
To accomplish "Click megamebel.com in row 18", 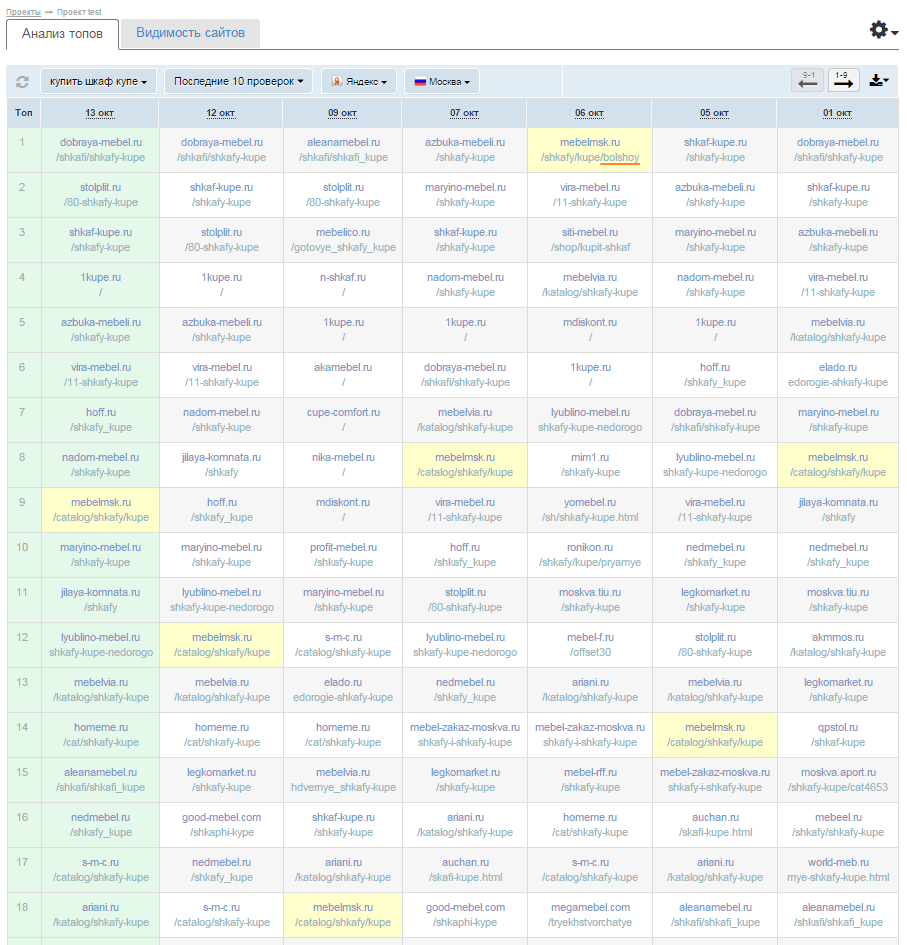I will click(x=590, y=907).
